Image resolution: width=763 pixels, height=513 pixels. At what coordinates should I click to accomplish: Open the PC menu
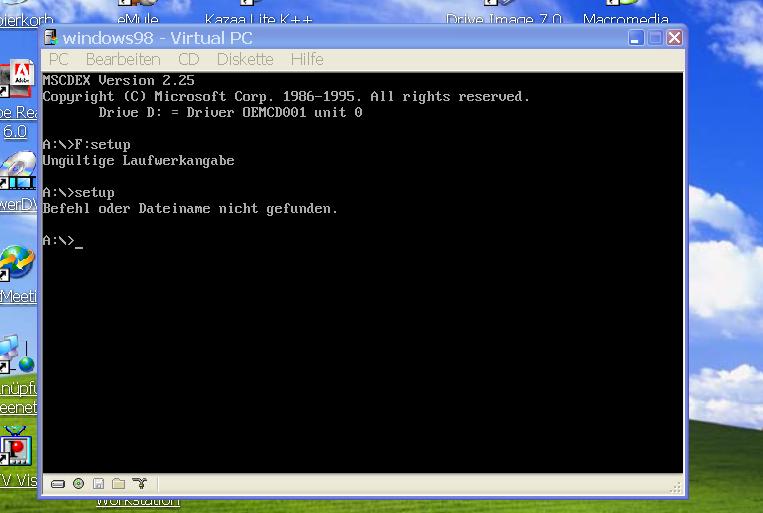pyautogui.click(x=58, y=59)
